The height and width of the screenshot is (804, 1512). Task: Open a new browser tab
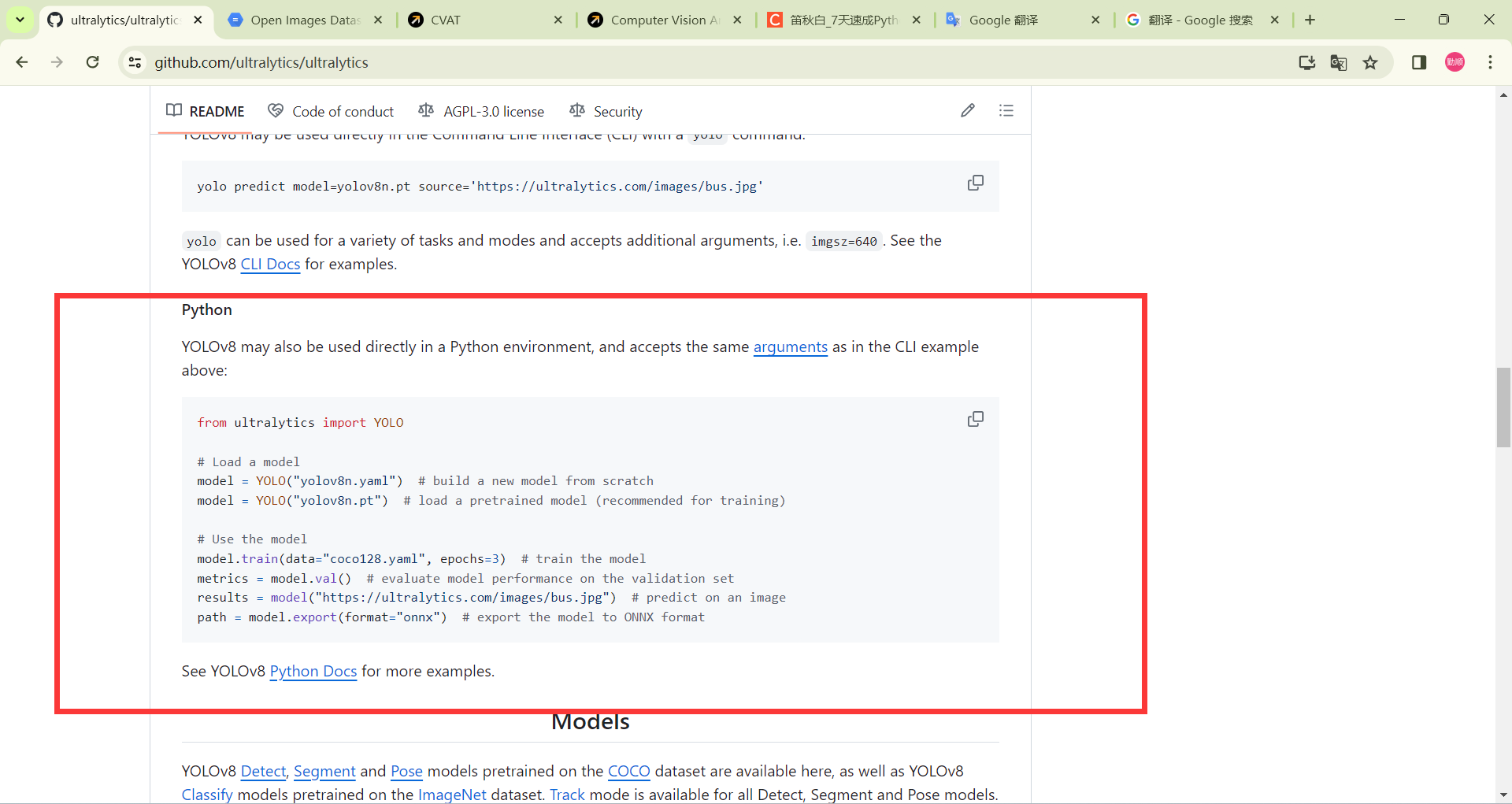click(x=1310, y=20)
